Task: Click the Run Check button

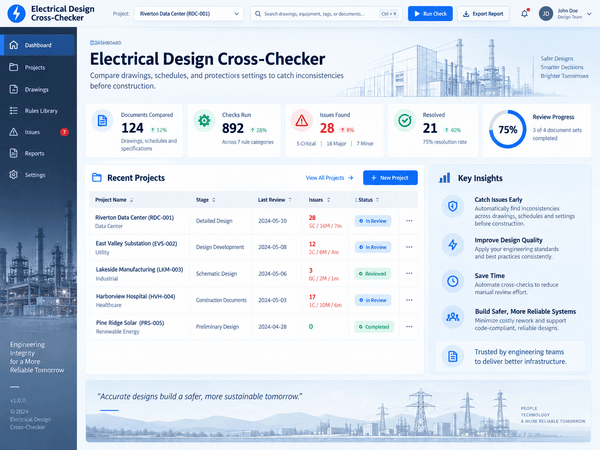Action: [430, 14]
